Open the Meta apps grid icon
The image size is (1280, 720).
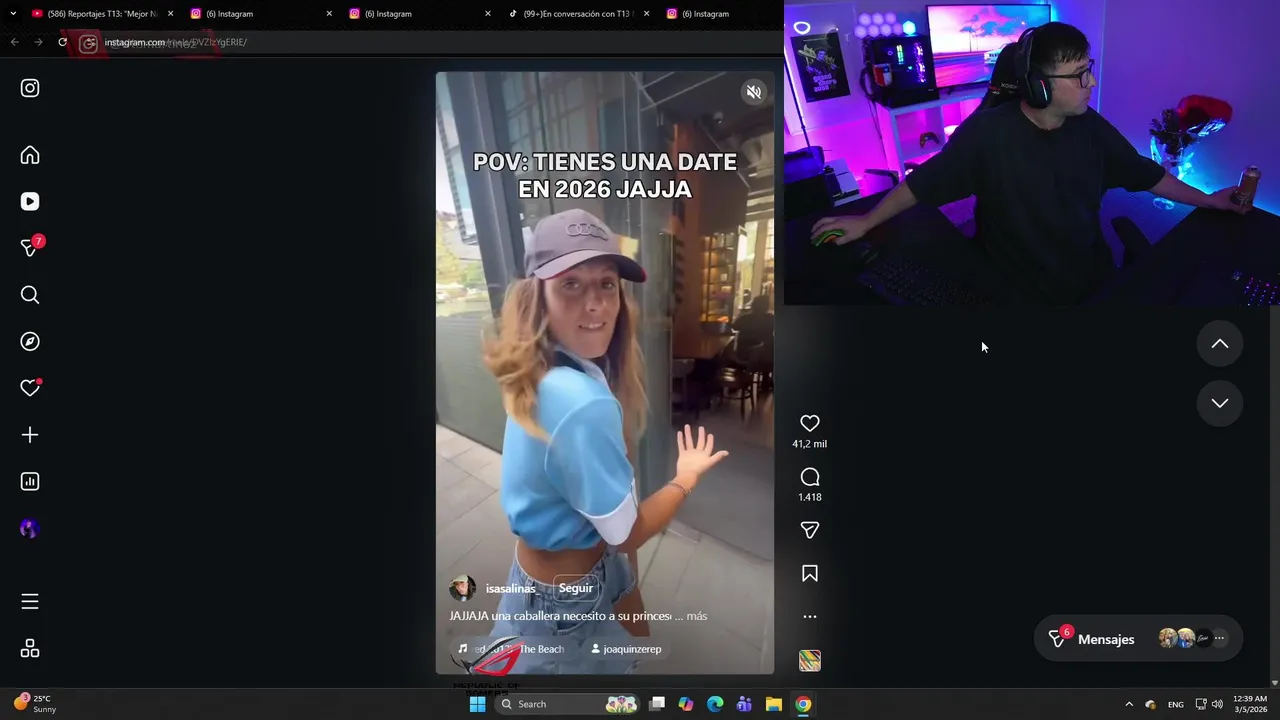[x=30, y=649]
